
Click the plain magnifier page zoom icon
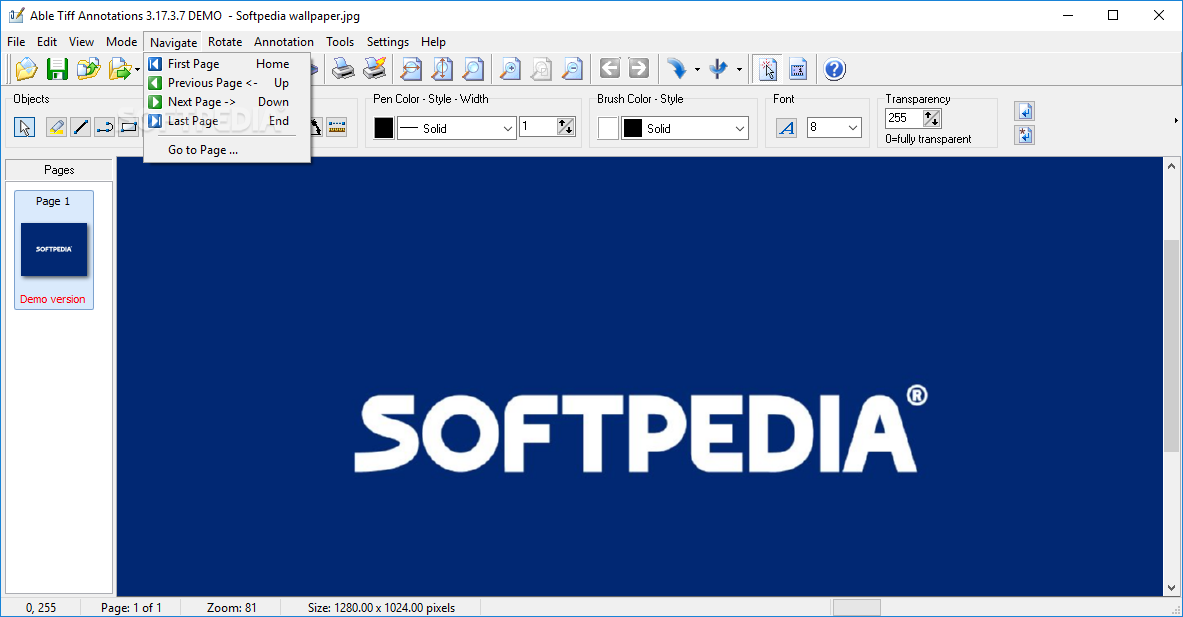coord(473,69)
